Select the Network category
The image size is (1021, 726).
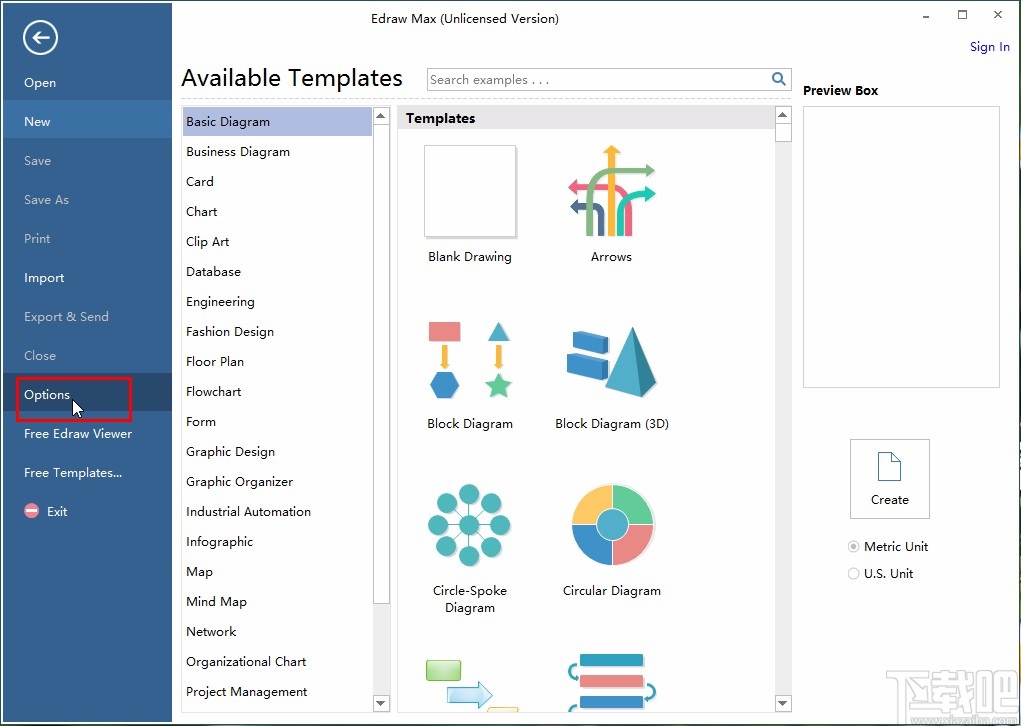click(x=277, y=631)
